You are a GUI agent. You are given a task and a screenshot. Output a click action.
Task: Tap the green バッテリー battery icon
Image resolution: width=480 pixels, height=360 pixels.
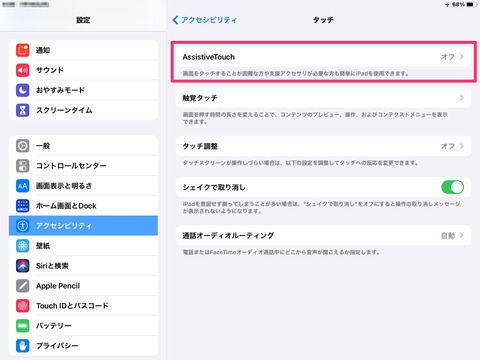23,326
